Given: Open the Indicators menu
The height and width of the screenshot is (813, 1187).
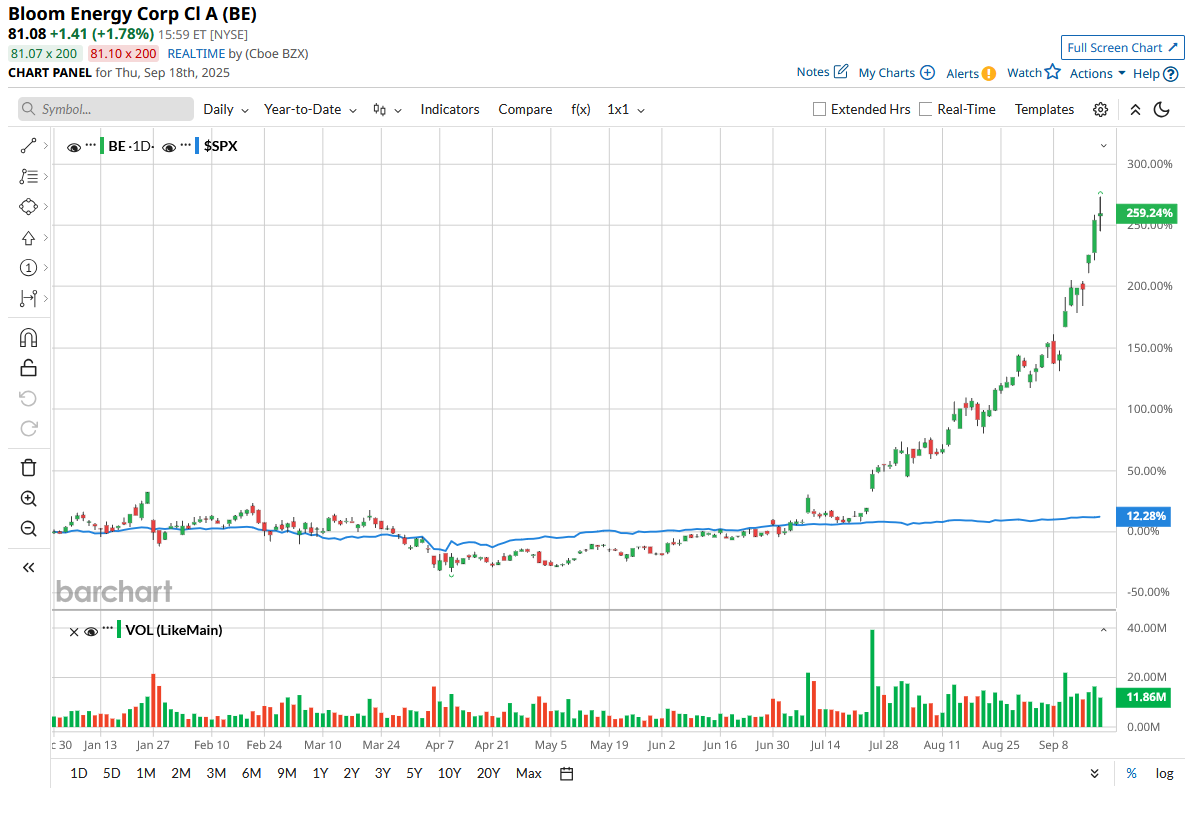Looking at the screenshot, I should pyautogui.click(x=450, y=110).
